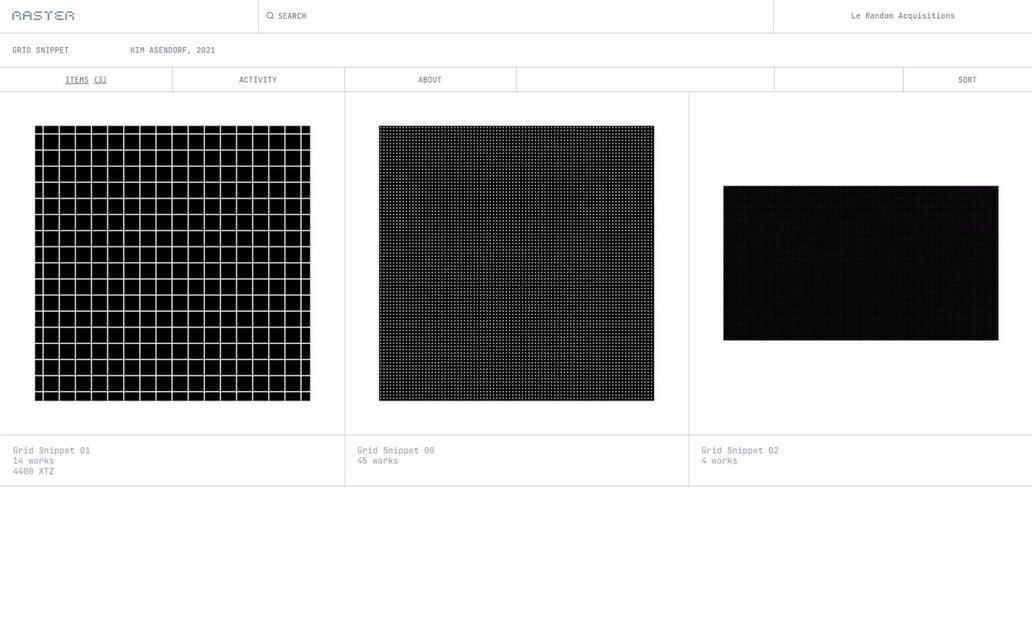Open the Grid Snippet 02 artwork thumbnail
Screen dimensions: 1032x642
point(860,263)
